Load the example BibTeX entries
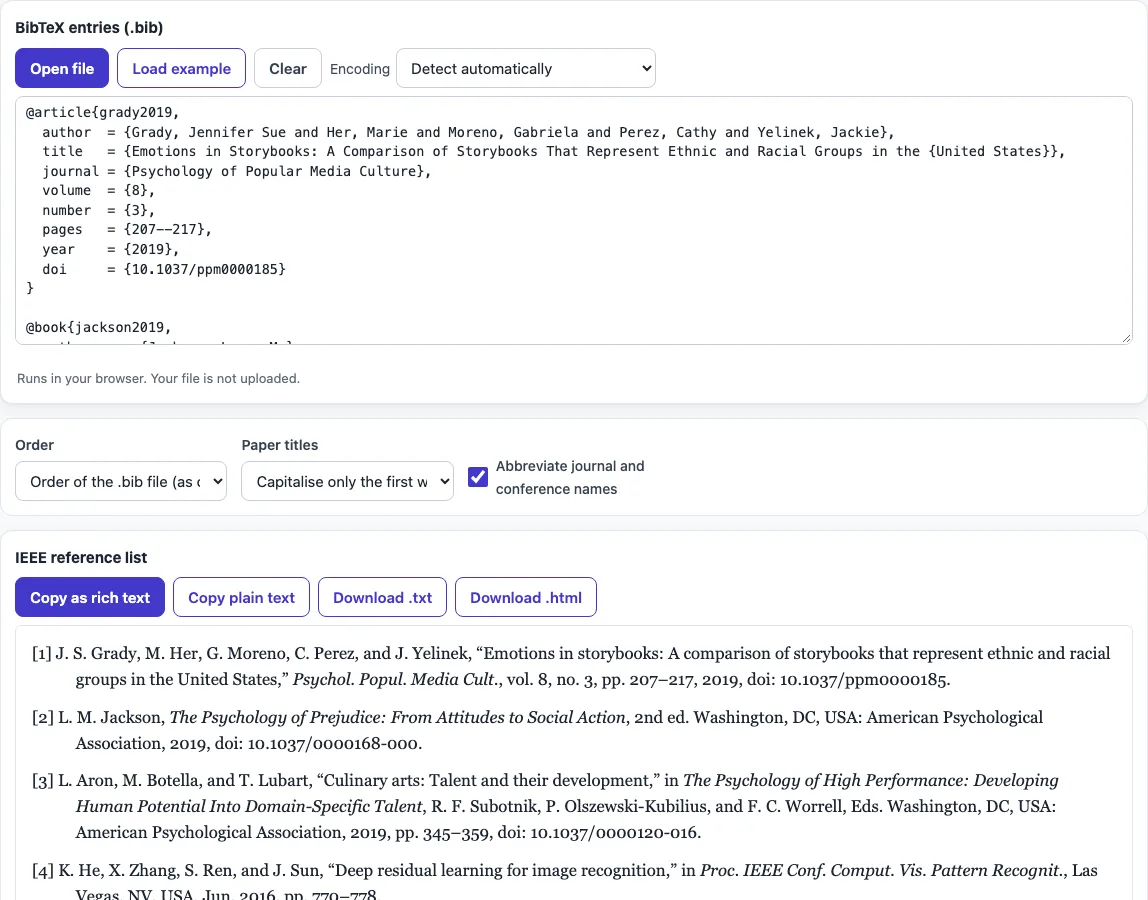The image size is (1148, 900). pos(181,68)
